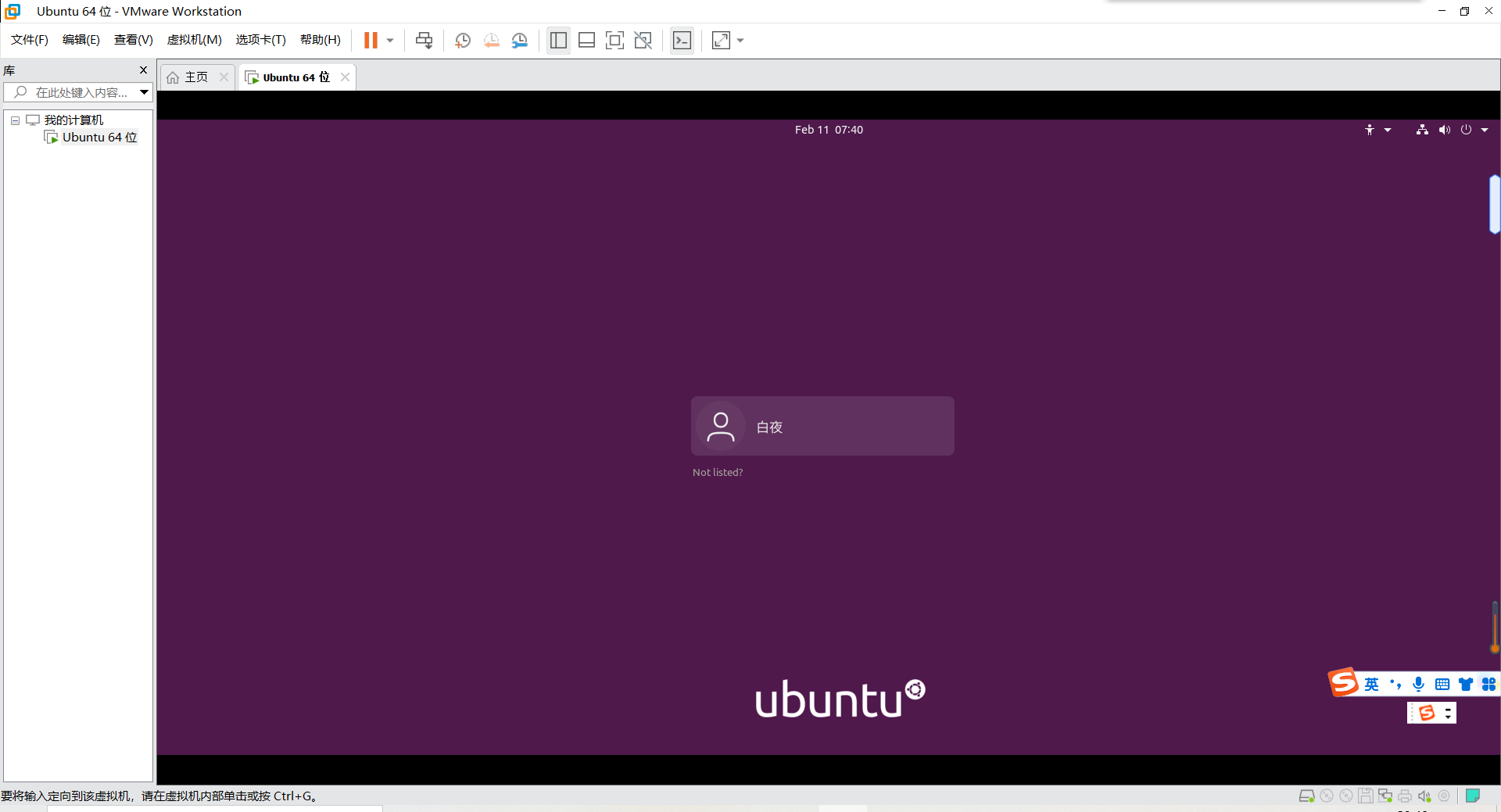The width and height of the screenshot is (1501, 812).
Task: Open the power options dropdown beside Pause
Action: [390, 40]
